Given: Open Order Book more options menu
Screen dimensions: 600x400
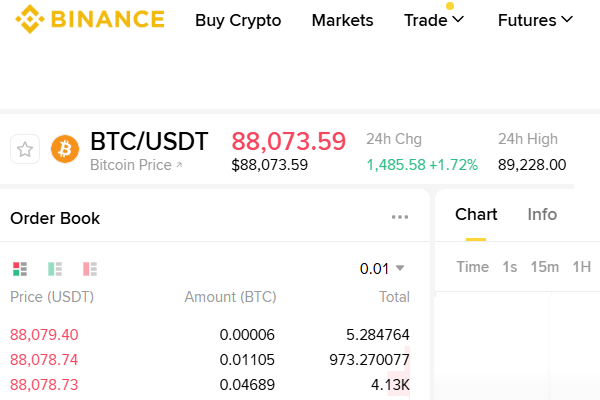Looking at the screenshot, I should click(400, 217).
